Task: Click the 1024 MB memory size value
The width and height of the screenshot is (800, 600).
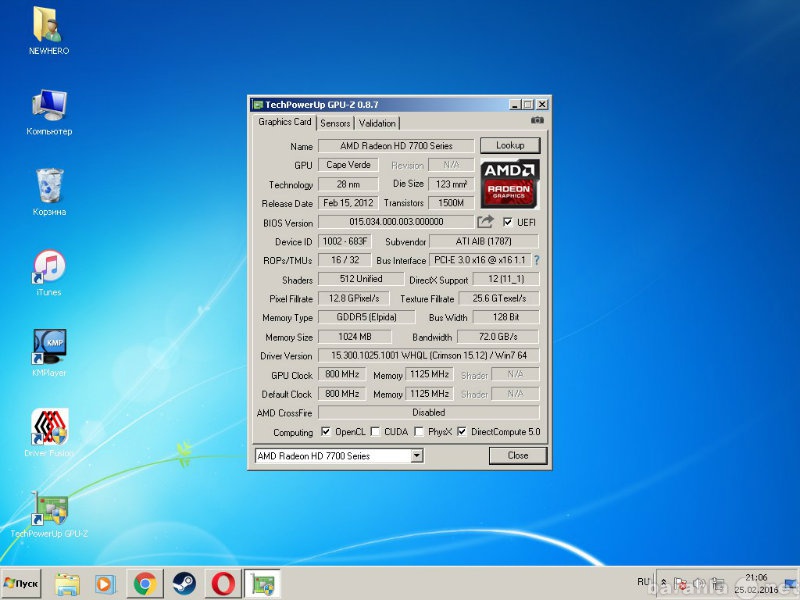Action: click(x=355, y=337)
